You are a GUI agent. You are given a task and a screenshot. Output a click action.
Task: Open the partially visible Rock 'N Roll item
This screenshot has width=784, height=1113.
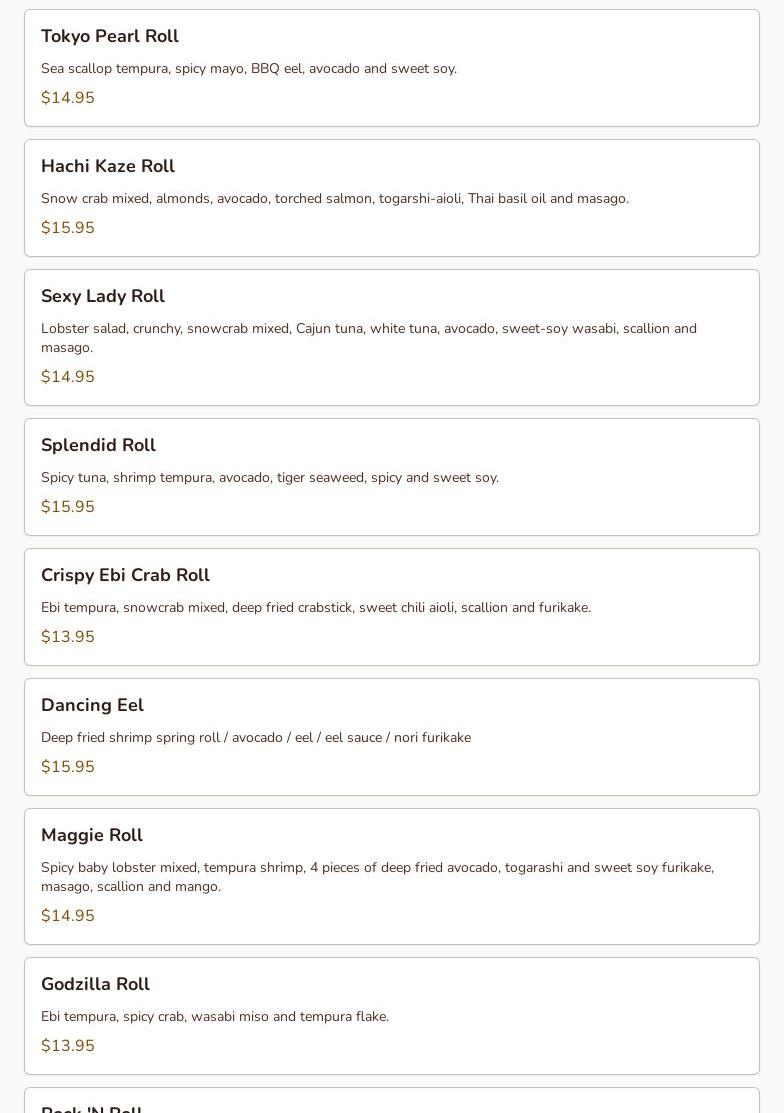pos(92,1106)
